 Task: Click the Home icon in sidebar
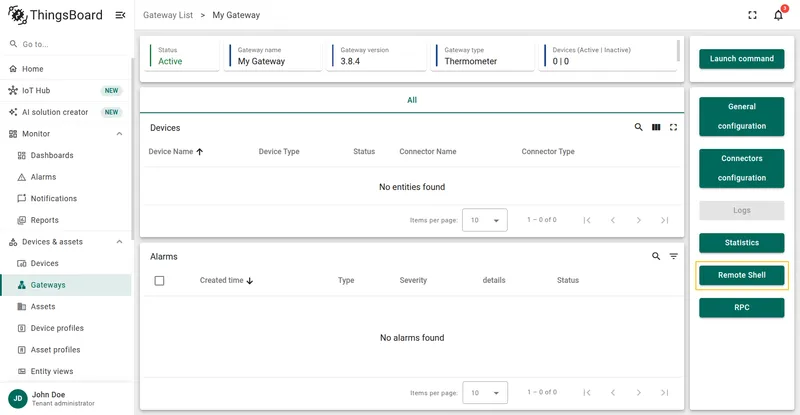tap(13, 69)
